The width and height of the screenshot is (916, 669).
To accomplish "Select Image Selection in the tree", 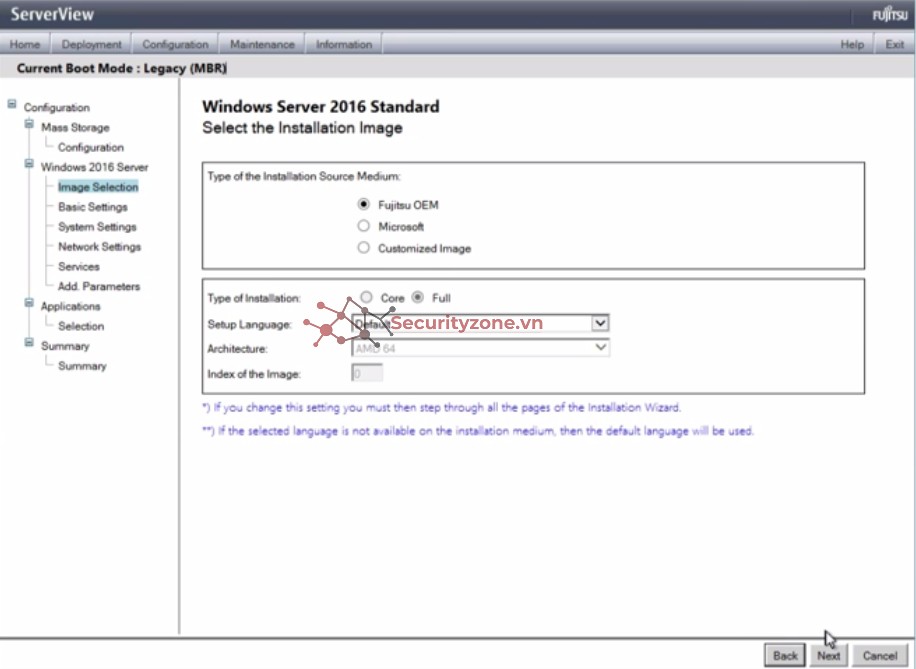I will 98,187.
